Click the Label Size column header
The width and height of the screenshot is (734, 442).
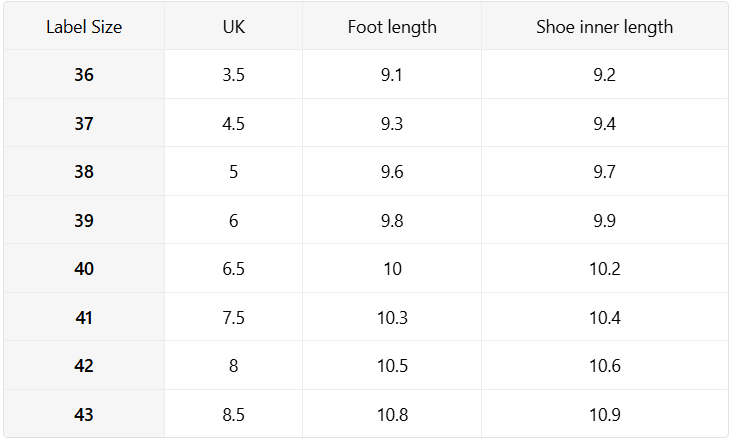pyautogui.click(x=84, y=27)
